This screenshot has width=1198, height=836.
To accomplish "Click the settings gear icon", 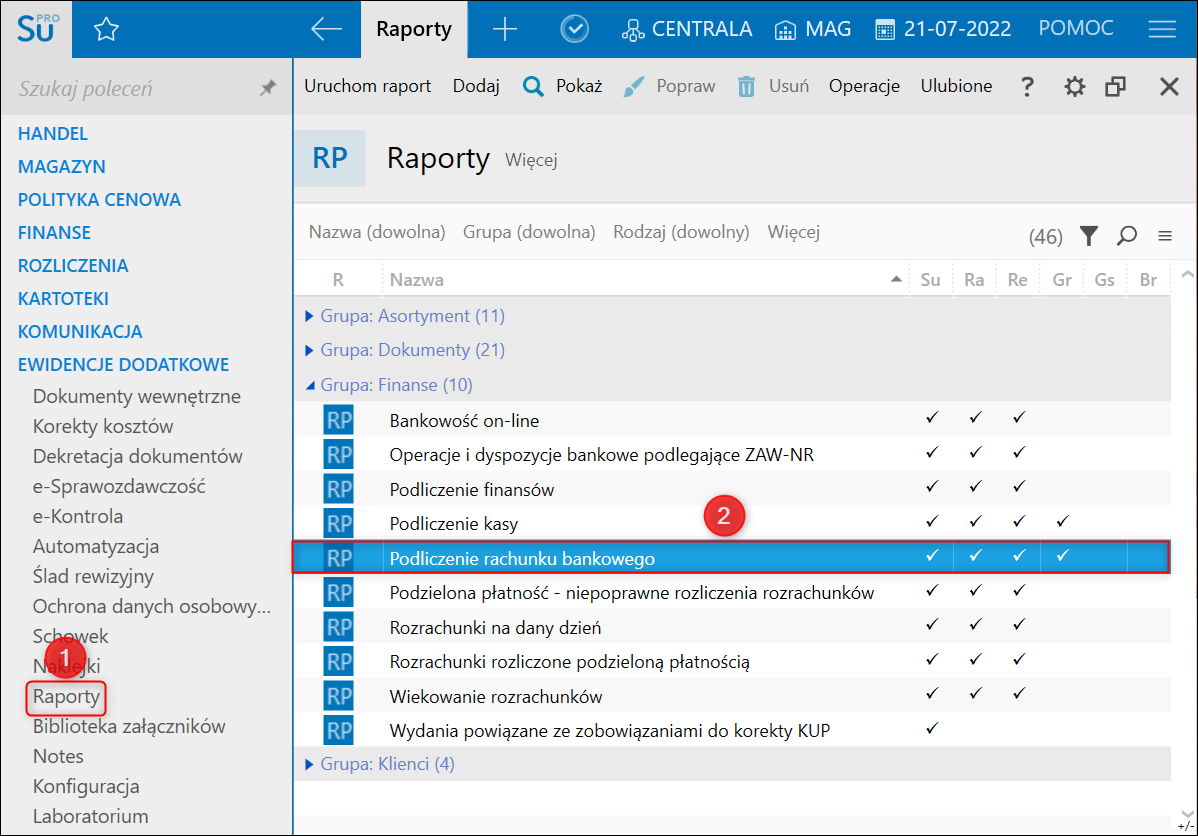I will coord(1074,87).
